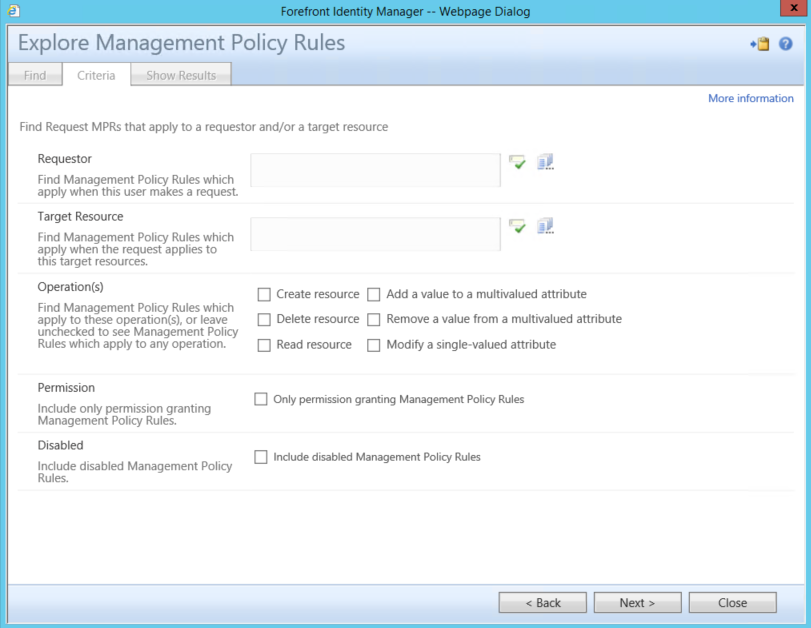Screen dimensions: 811x628
Task: Open the browse resources icon for Requestor
Action: coord(545,162)
